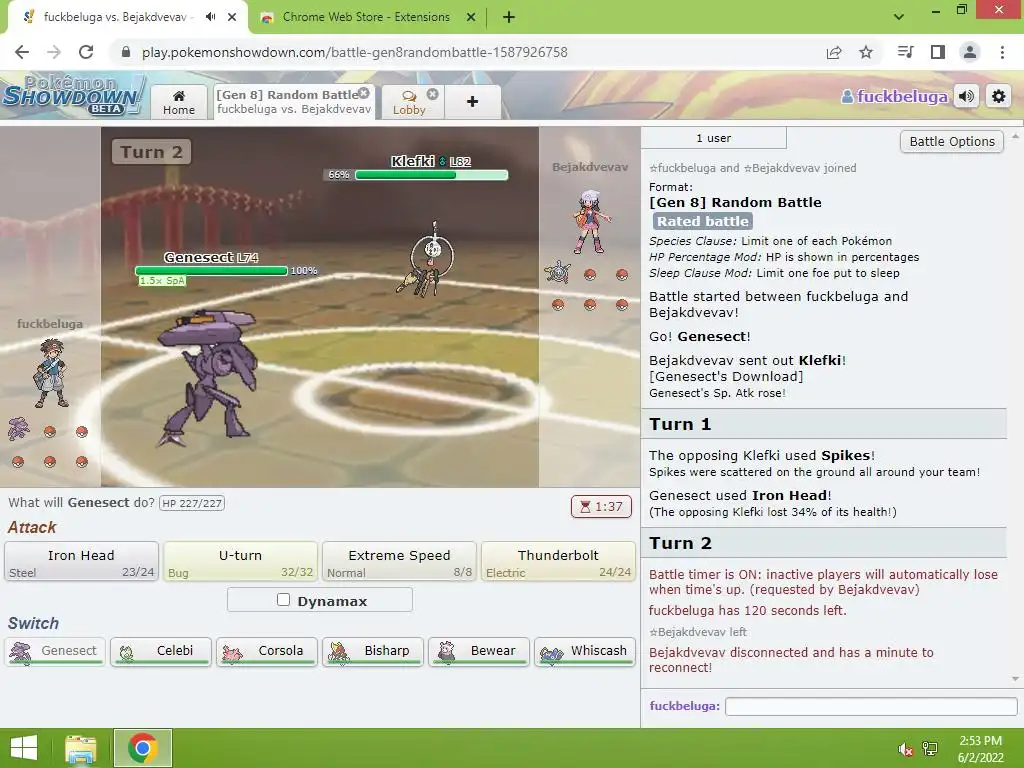
Task: Switch to Corsola
Action: coord(266,652)
